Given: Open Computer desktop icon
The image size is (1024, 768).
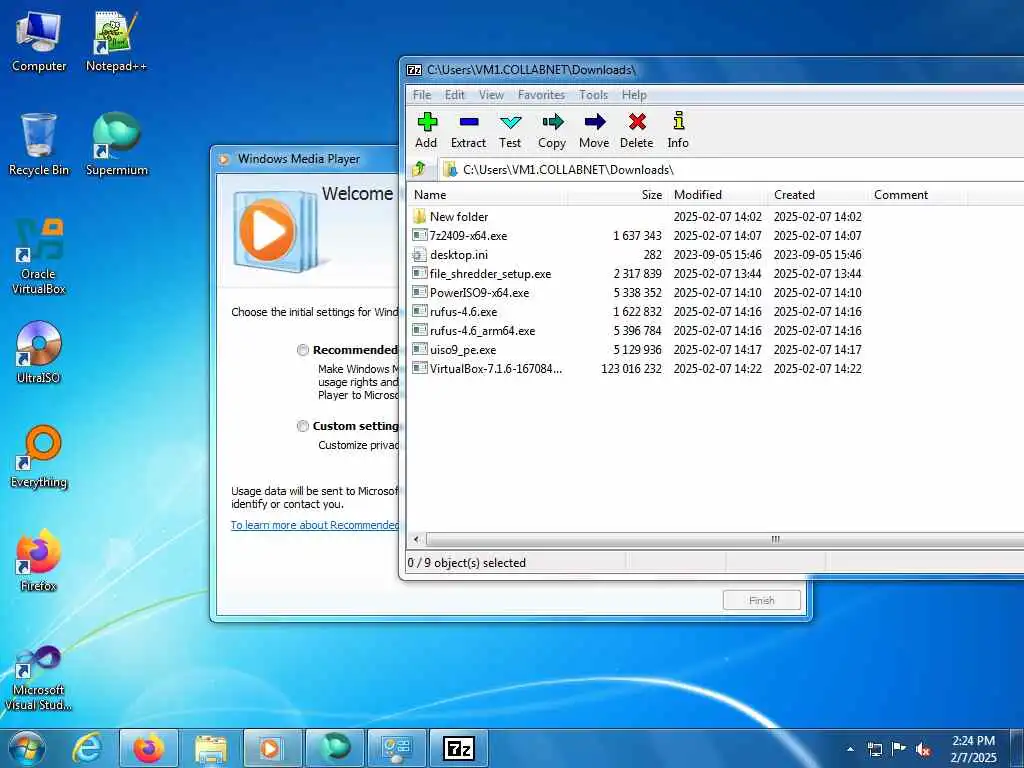Looking at the screenshot, I should coord(39,42).
